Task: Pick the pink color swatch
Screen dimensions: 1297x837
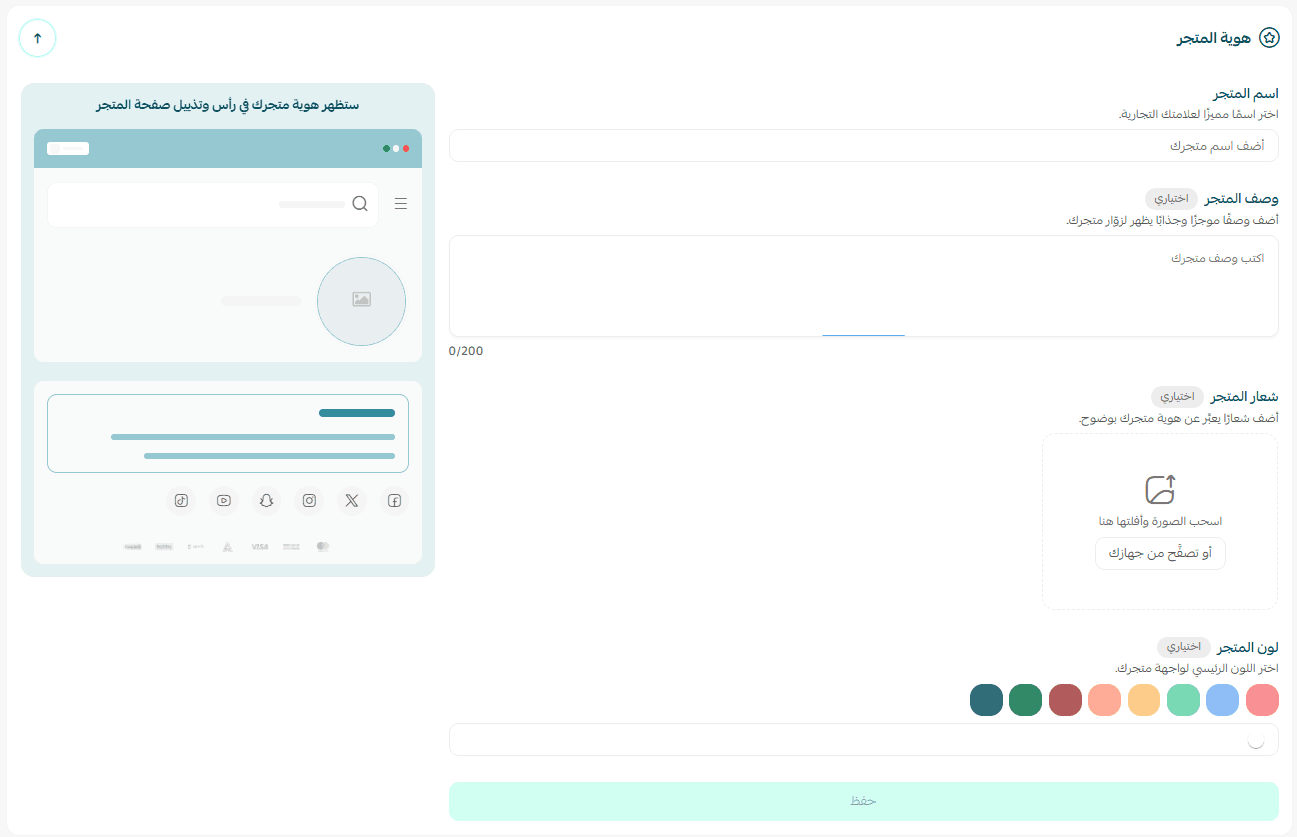Action: pos(1263,700)
